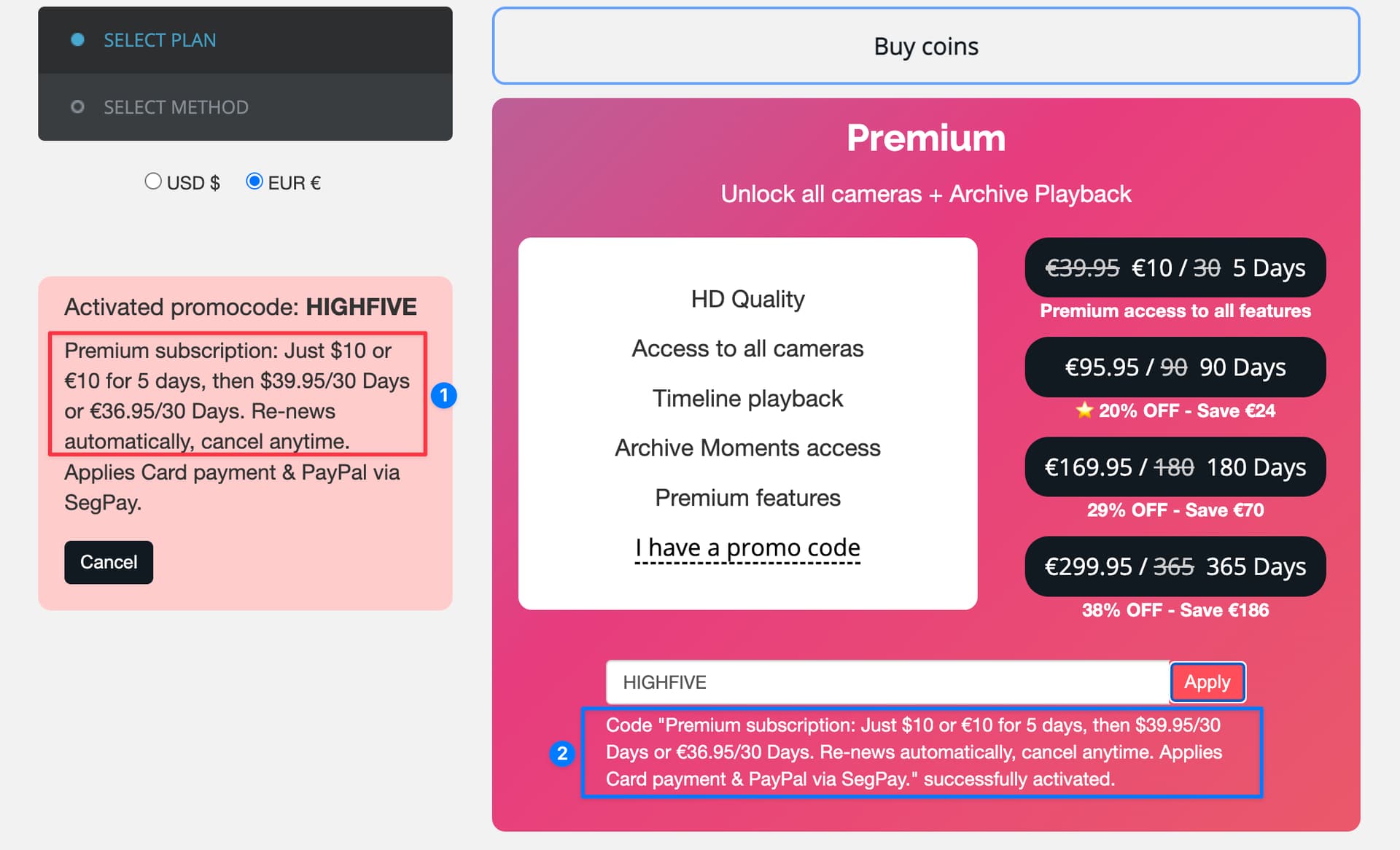Click the Buy coins button

pyautogui.click(x=926, y=46)
